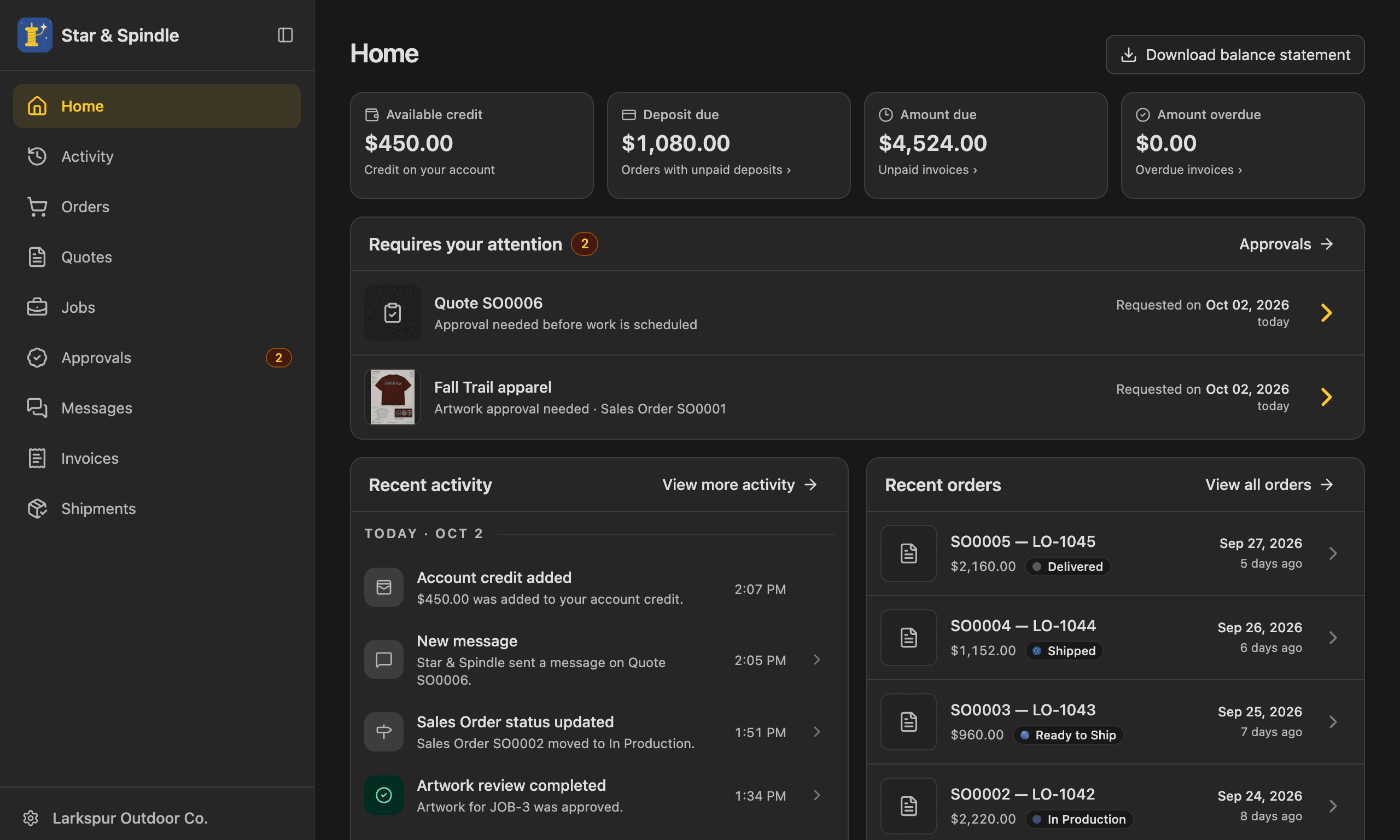Click the Quote SO0006 clipboard icon
The image size is (1400, 840).
[393, 313]
